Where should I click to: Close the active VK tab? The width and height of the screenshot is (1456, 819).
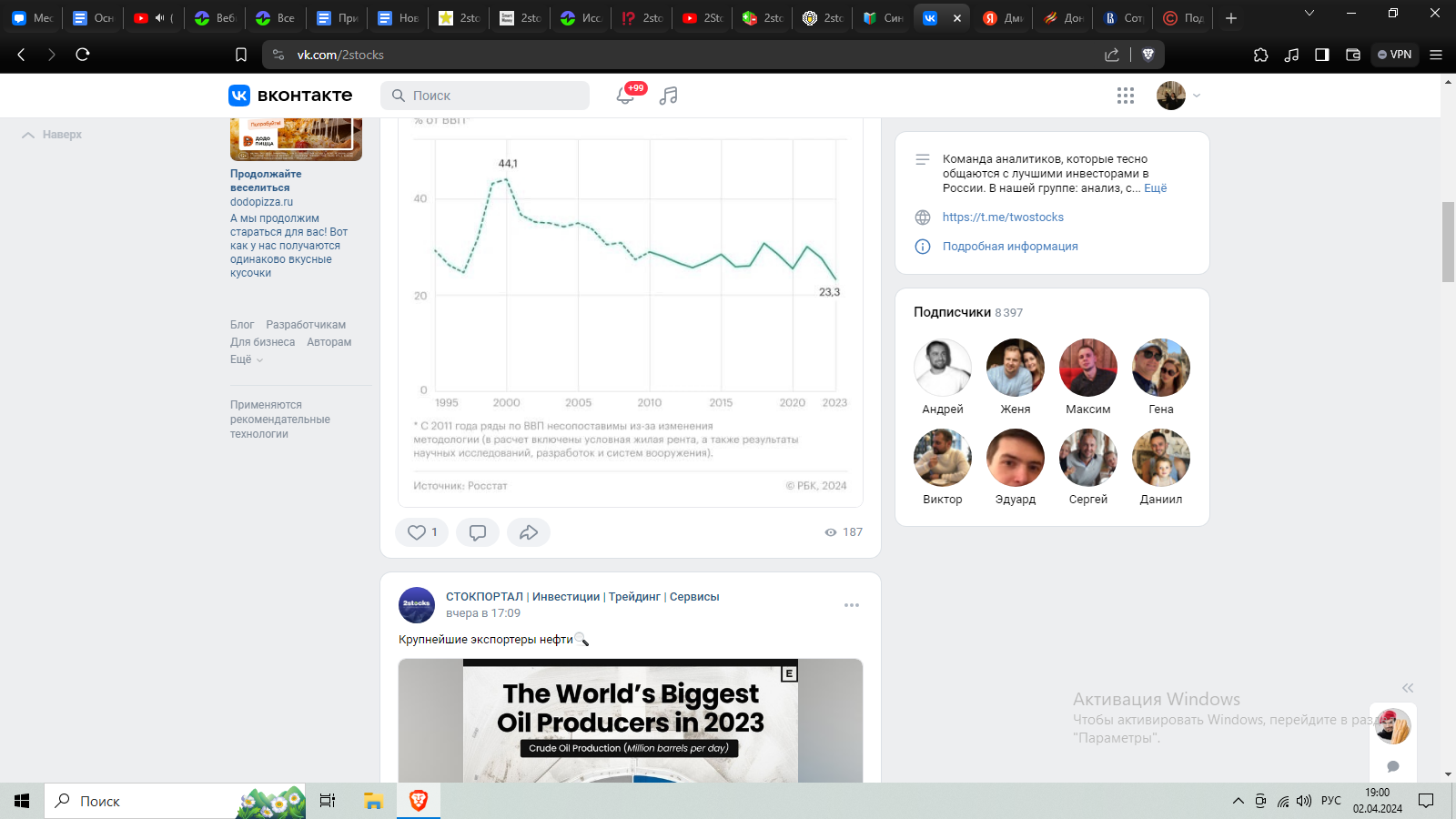click(x=957, y=18)
